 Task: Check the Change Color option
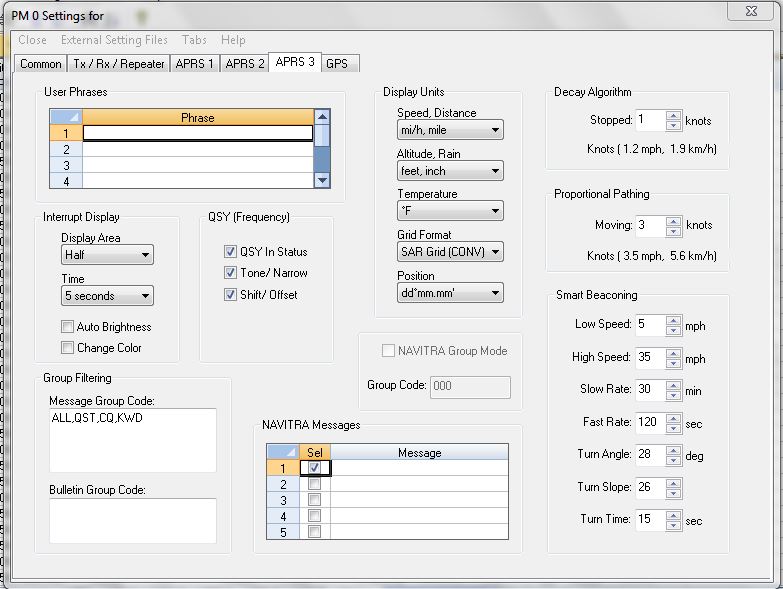[x=68, y=348]
